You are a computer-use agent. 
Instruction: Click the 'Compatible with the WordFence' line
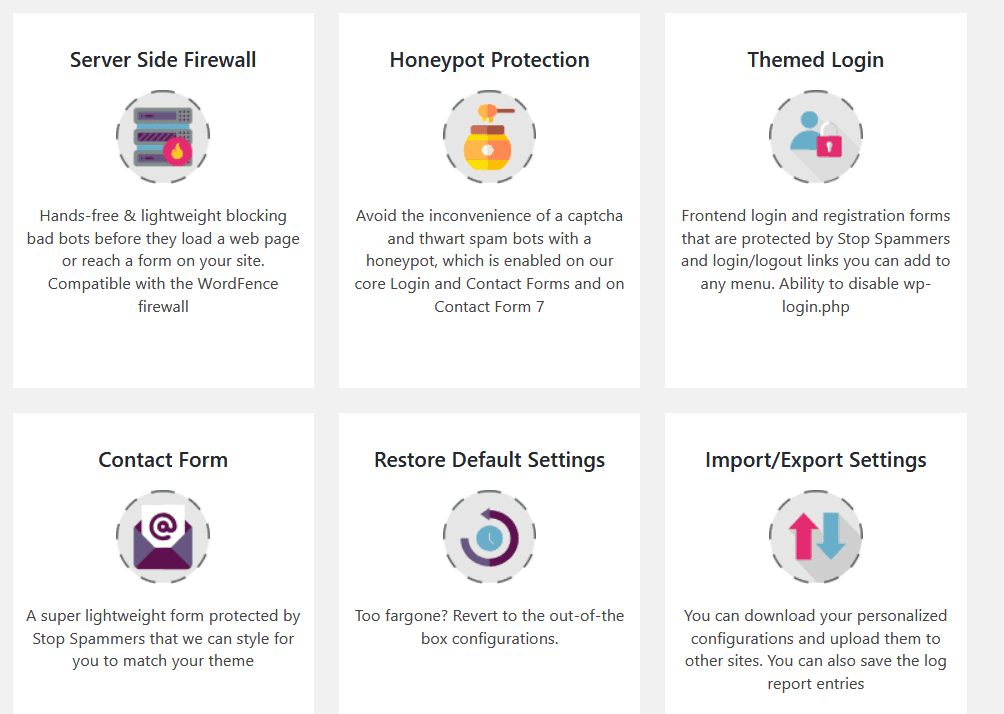(x=163, y=284)
